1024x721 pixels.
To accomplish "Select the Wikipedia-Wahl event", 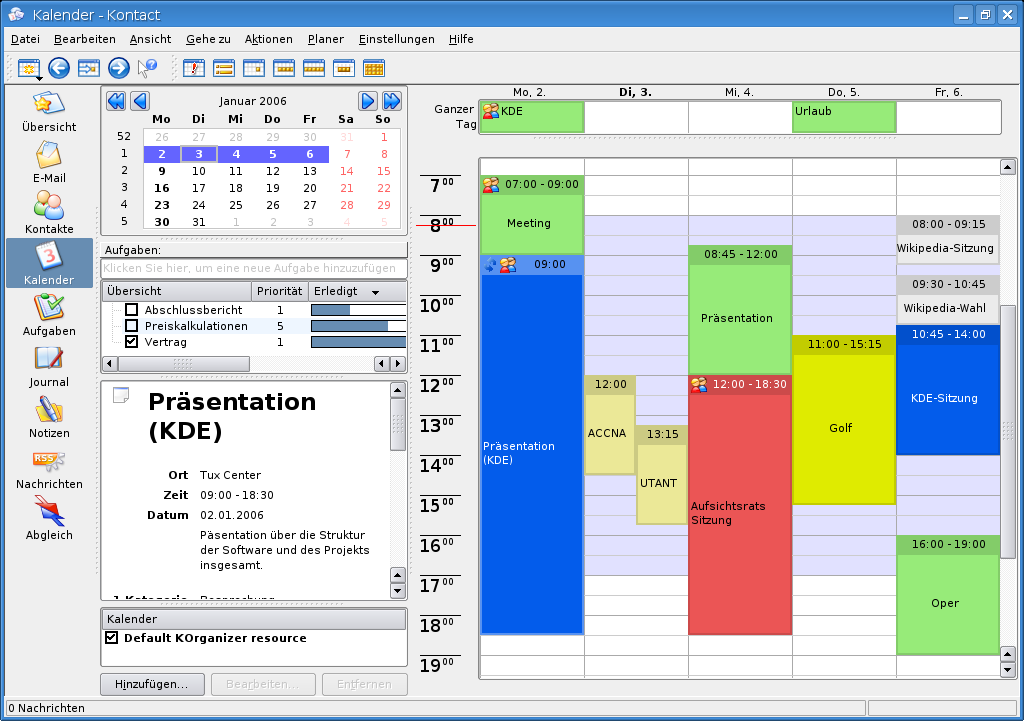I will coord(948,298).
